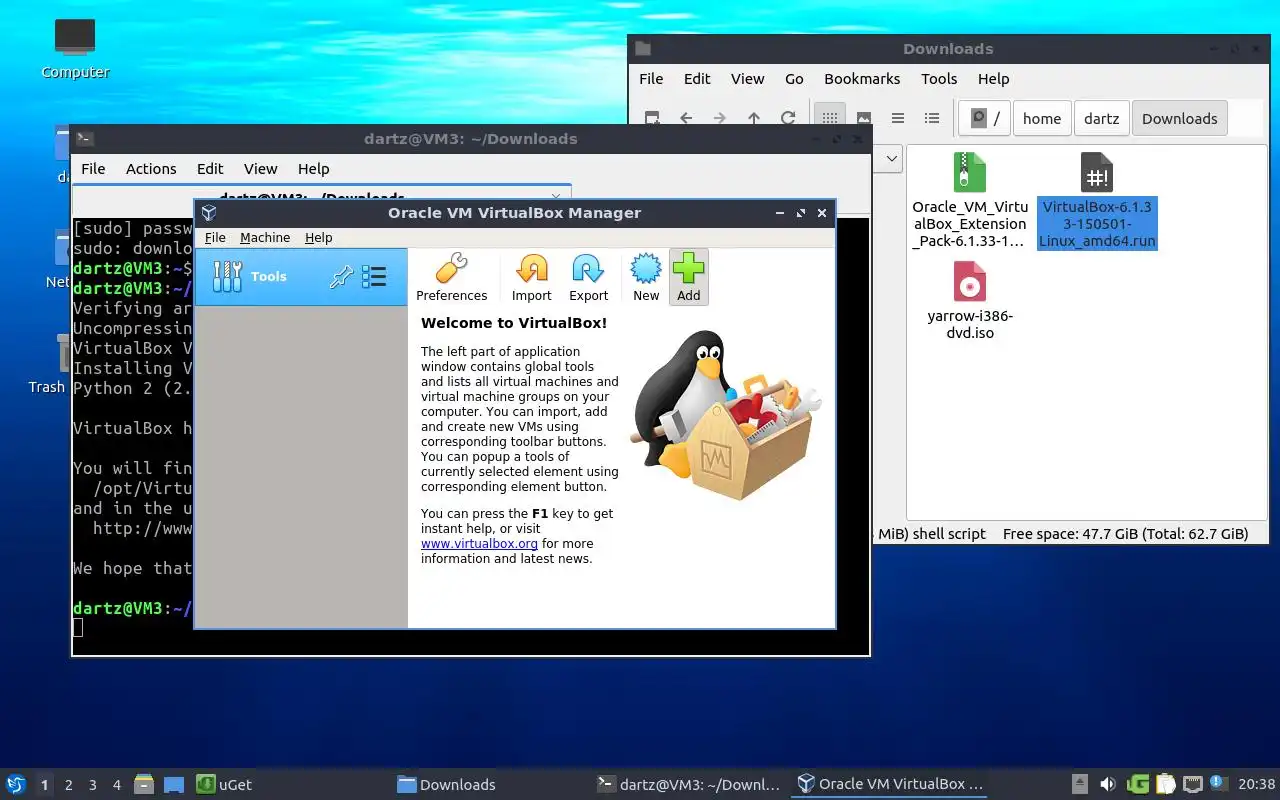
Task: Click the root path button in file manager
Action: click(x=985, y=118)
